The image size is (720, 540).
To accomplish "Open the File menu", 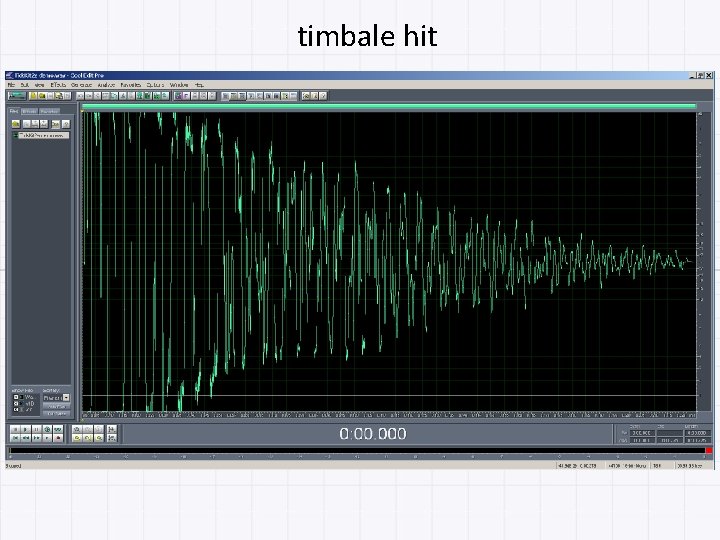I will pyautogui.click(x=11, y=85).
